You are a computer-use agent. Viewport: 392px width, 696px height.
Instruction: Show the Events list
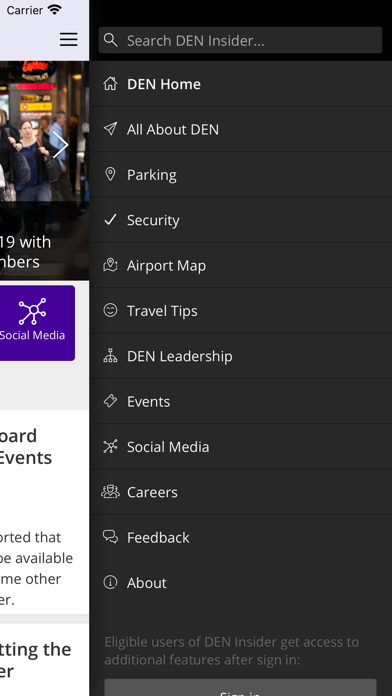(241, 401)
